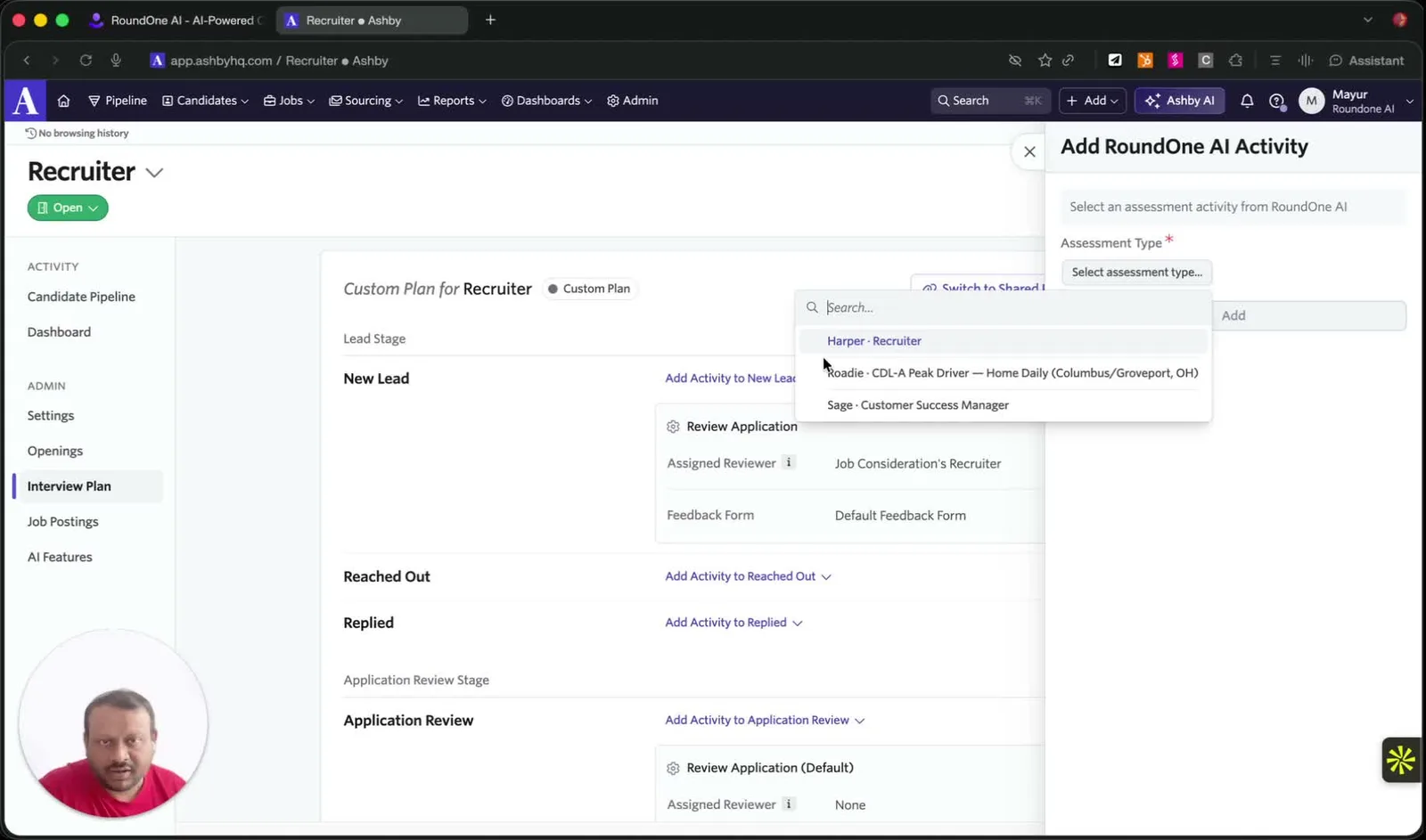Click the navbar Search field
Screen dimensions: 1426x840
click(989, 101)
